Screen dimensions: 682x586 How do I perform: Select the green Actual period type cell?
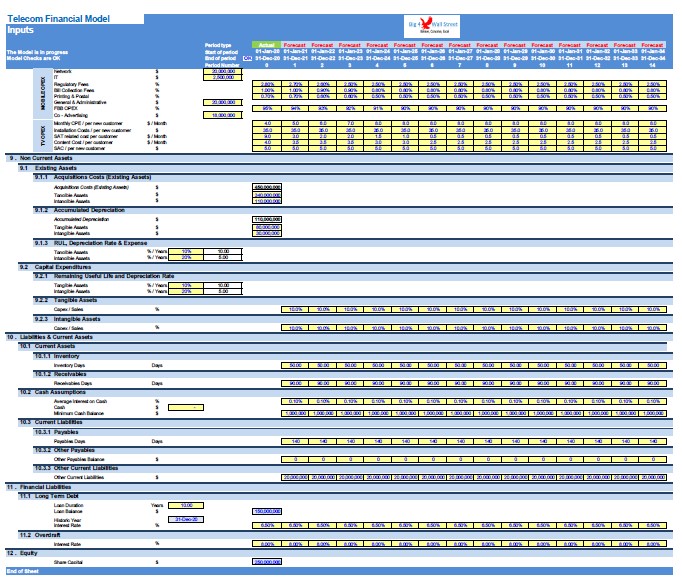coord(267,45)
